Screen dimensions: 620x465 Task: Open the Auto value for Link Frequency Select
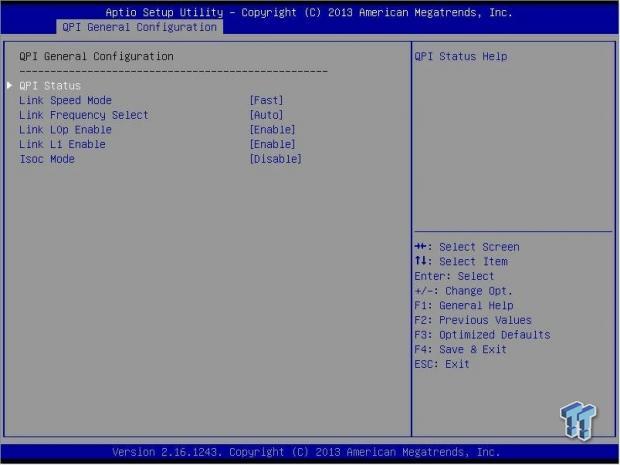click(x=267, y=115)
